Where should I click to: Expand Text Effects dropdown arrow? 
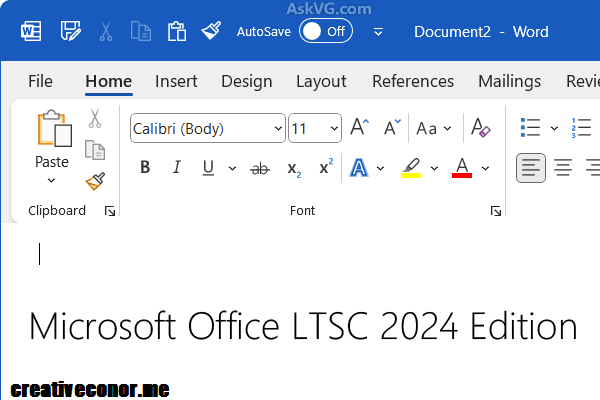tap(380, 168)
